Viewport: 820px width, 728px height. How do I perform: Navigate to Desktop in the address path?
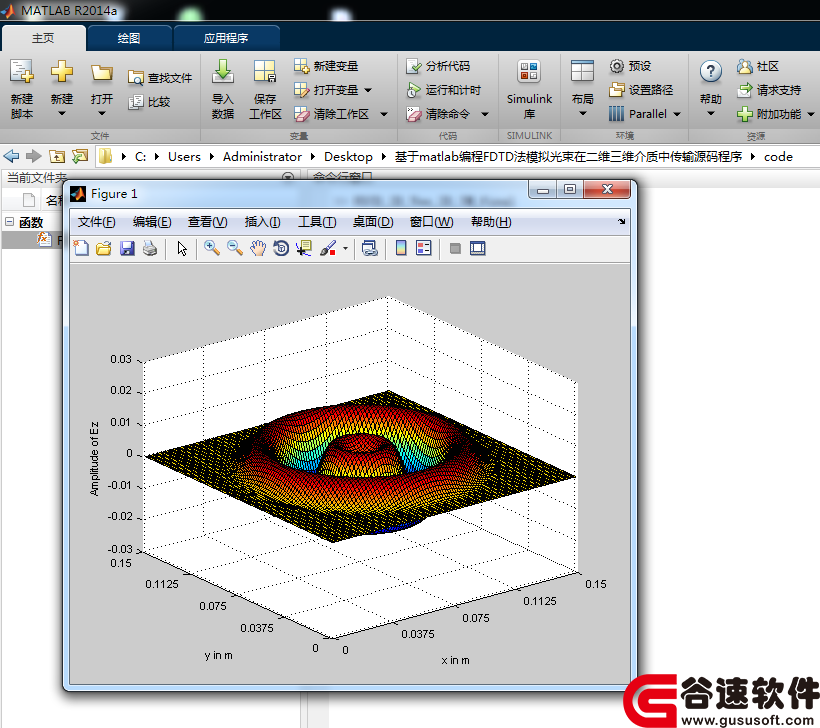click(348, 157)
